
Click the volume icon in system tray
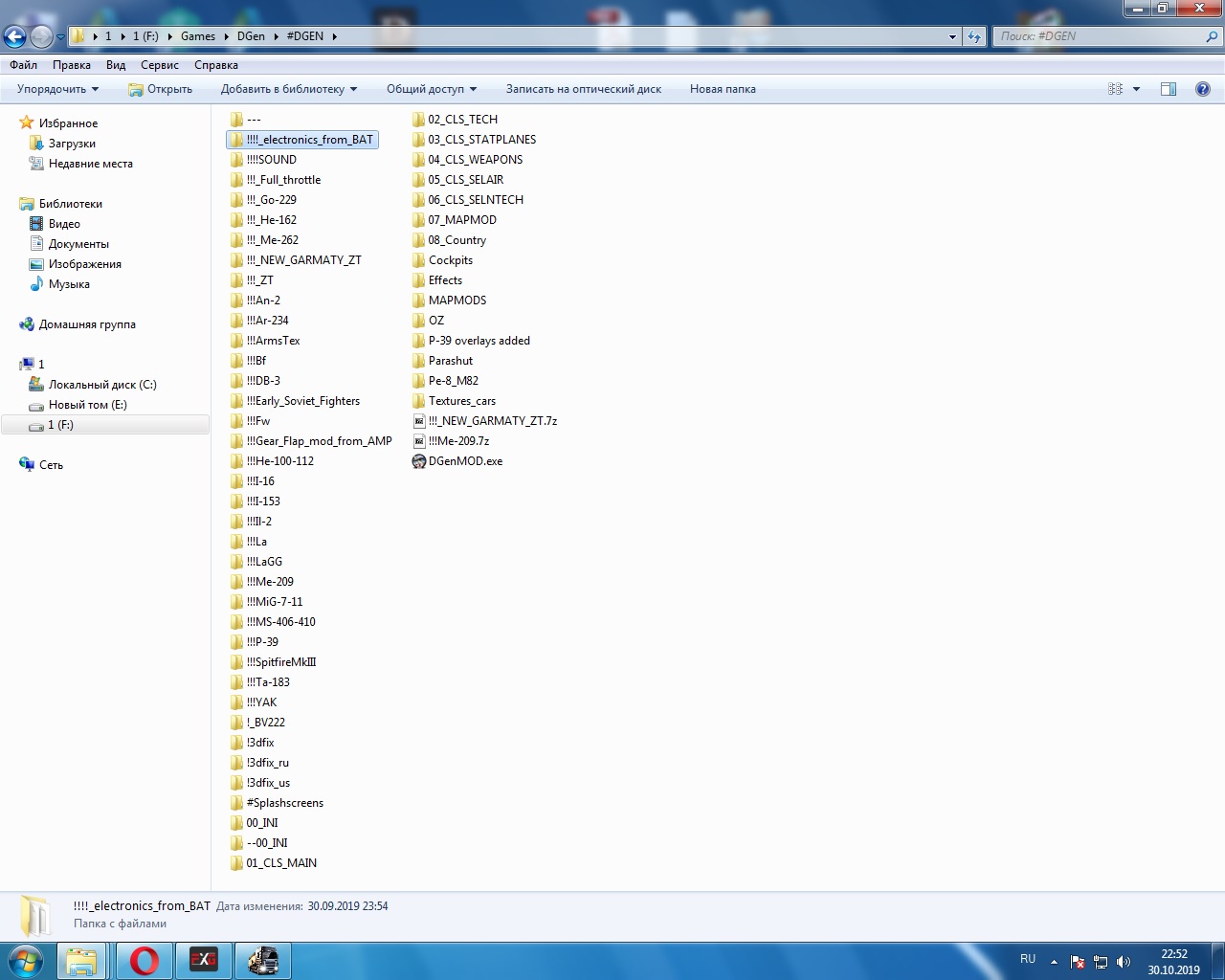click(1124, 962)
